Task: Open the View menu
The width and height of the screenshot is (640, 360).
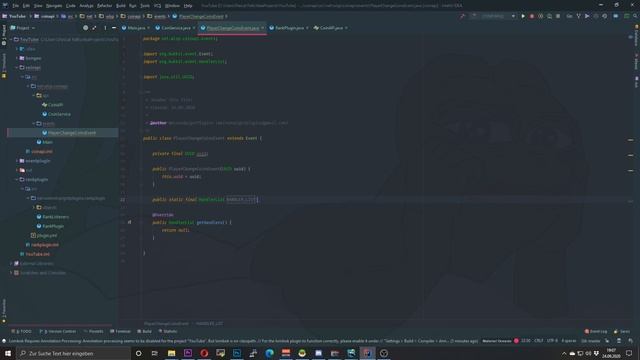Action: tap(38, 6)
